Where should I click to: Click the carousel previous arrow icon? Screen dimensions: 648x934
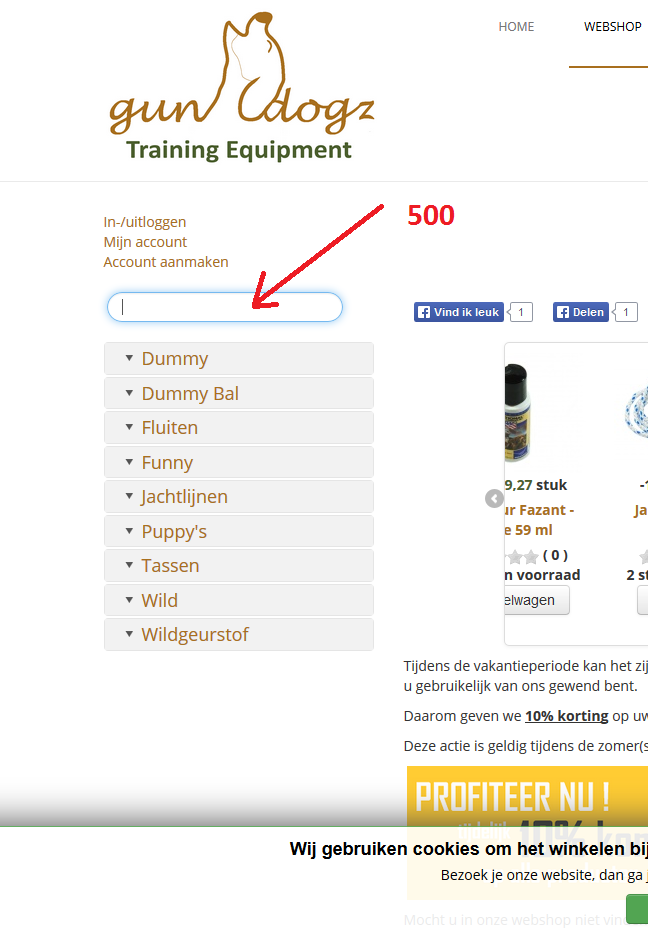494,499
